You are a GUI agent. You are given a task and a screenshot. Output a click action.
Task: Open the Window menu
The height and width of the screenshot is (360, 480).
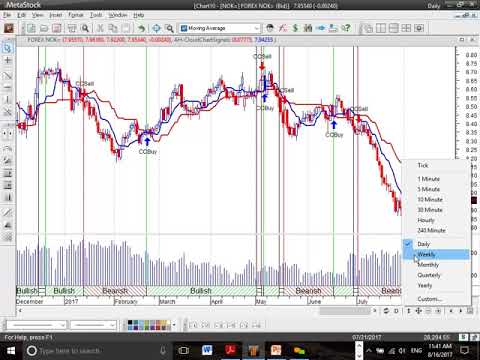point(118,15)
